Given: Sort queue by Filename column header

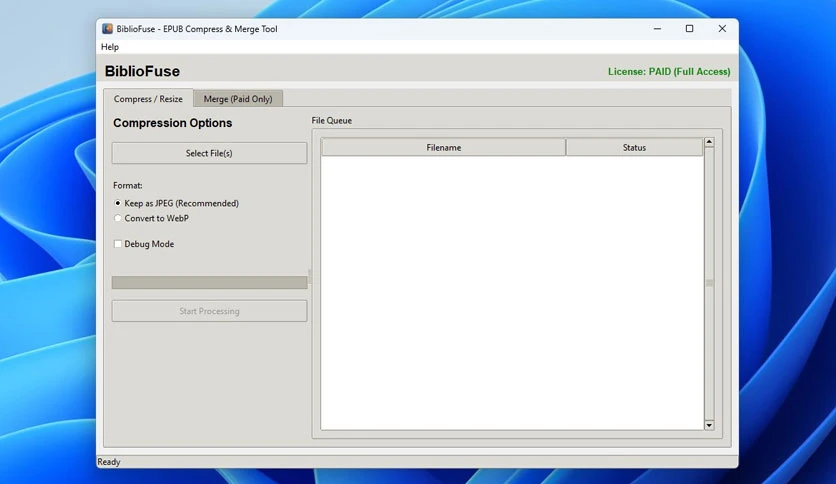Looking at the screenshot, I should pyautogui.click(x=444, y=148).
